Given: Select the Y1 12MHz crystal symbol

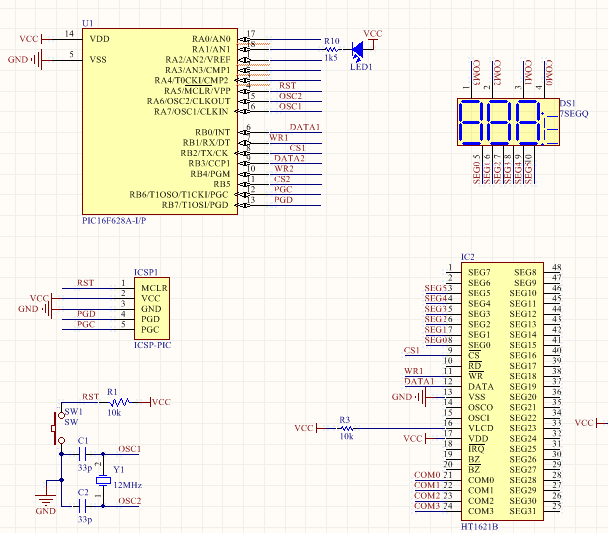Looking at the screenshot, I should (102, 480).
